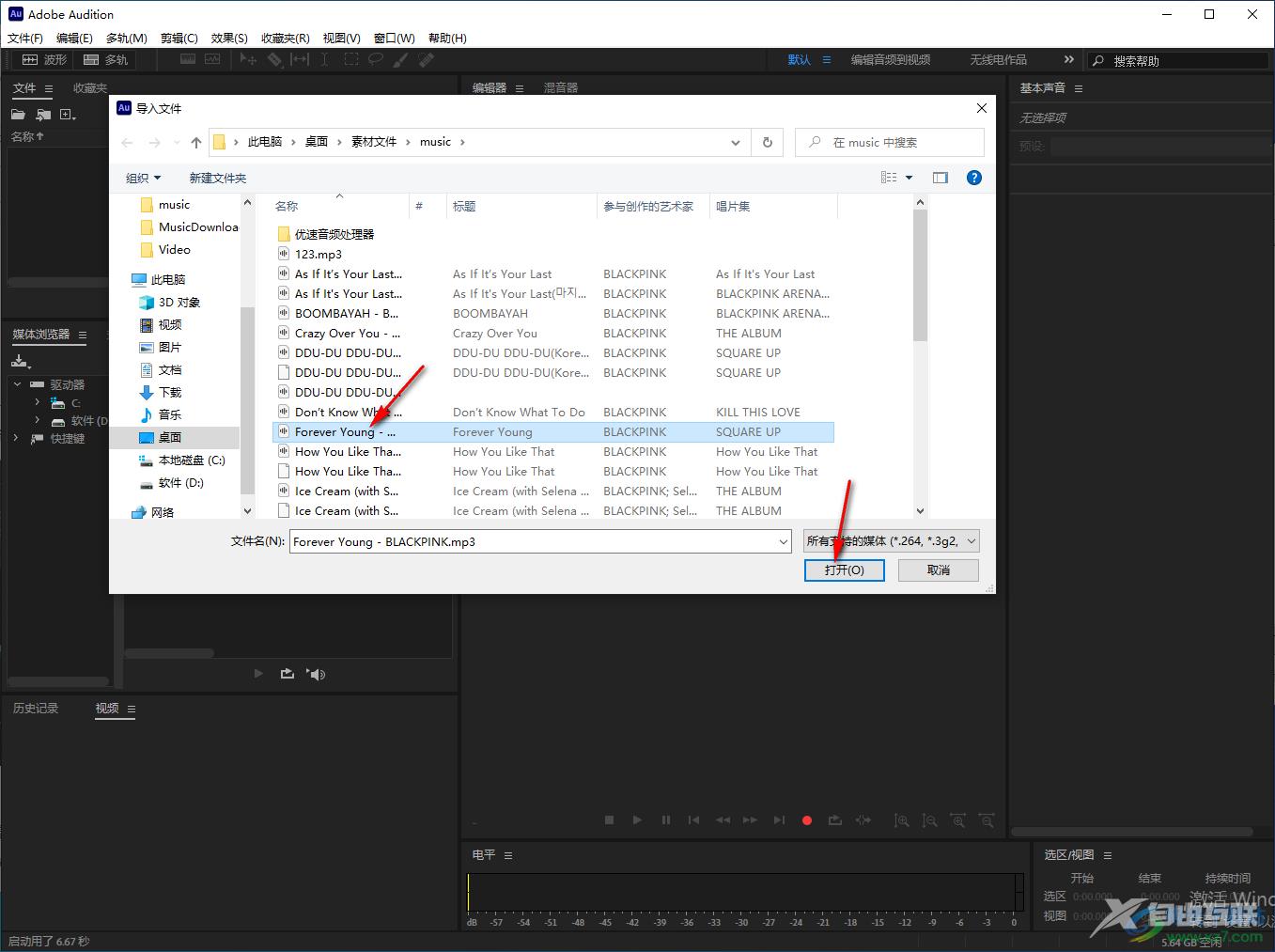This screenshot has height=952, width=1275.
Task: Show the spectral pitch display icon
Action: [212, 59]
